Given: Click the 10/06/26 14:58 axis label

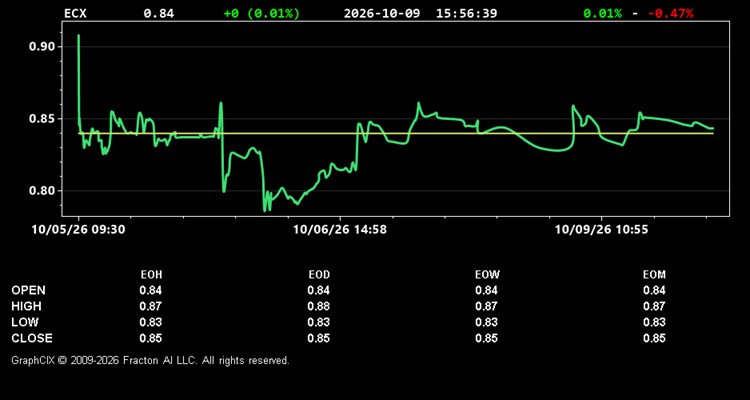Looking at the screenshot, I should (340, 230).
